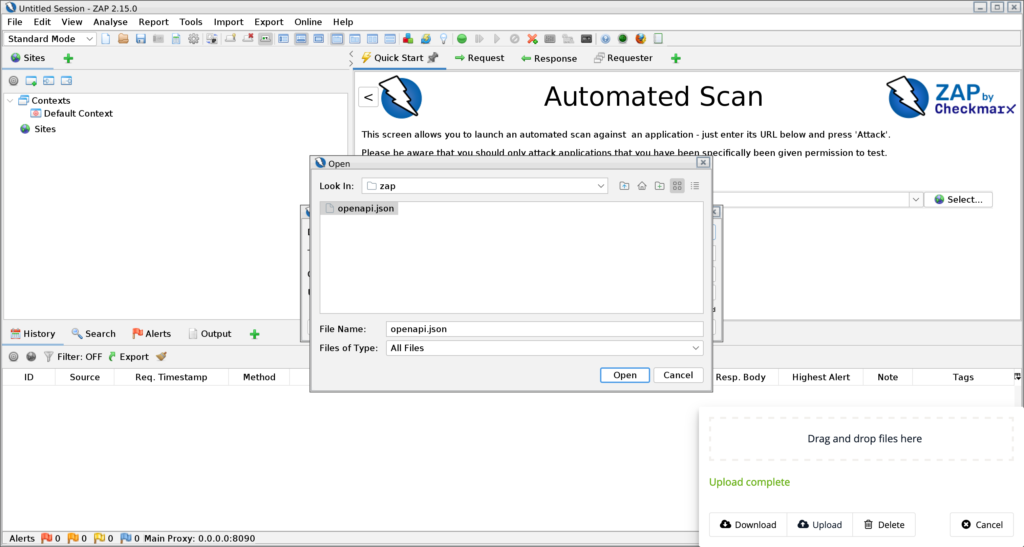
Task: Select Default Context in the tree
Action: (x=71, y=114)
